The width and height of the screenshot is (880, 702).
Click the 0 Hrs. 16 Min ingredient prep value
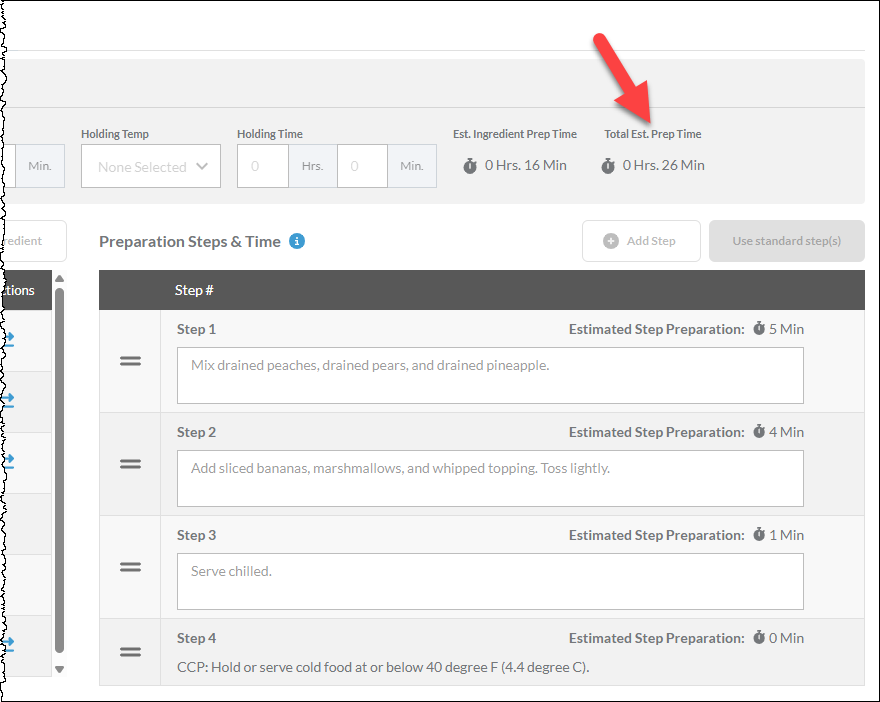(x=526, y=166)
